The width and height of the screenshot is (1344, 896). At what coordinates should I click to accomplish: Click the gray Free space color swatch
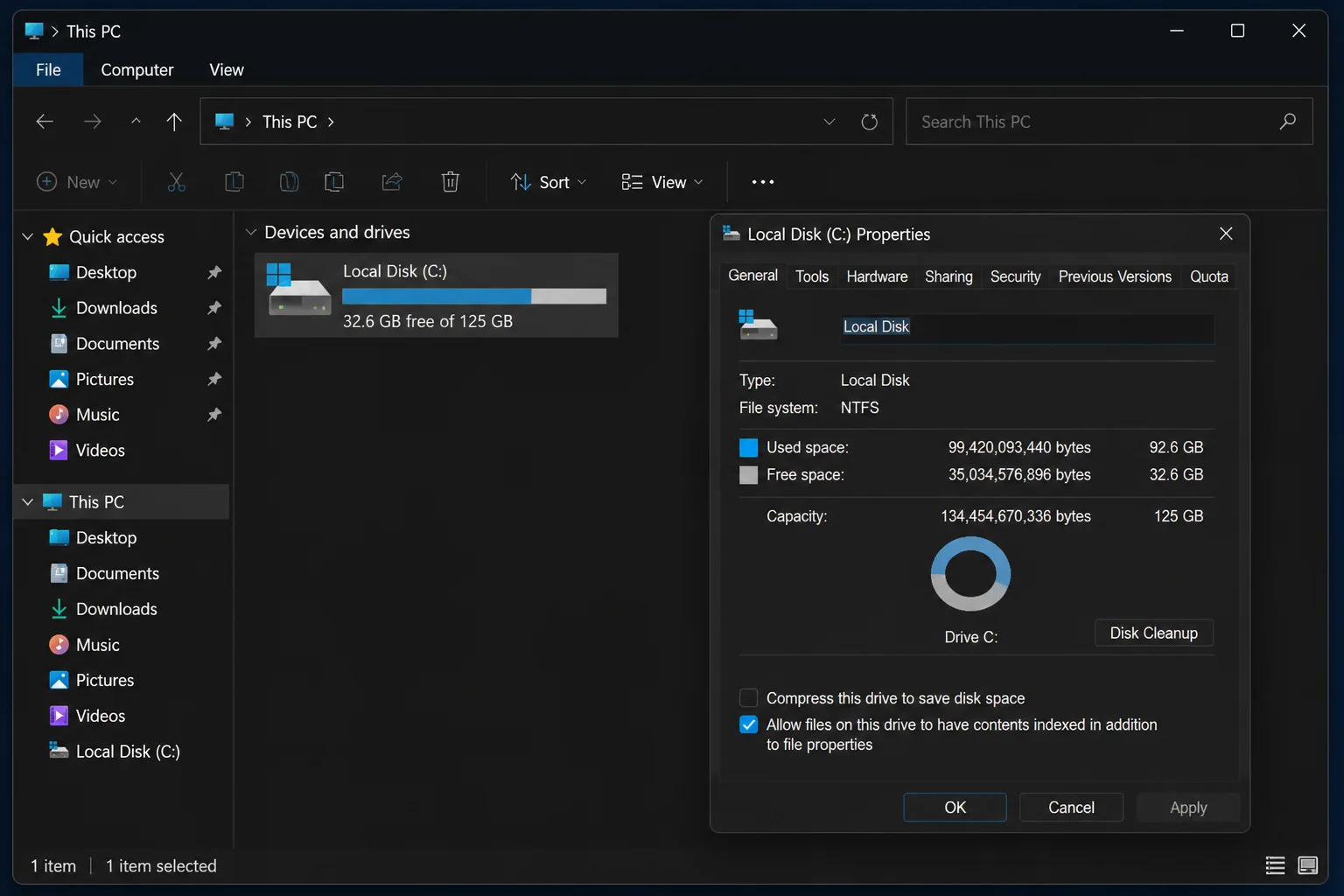tap(748, 475)
